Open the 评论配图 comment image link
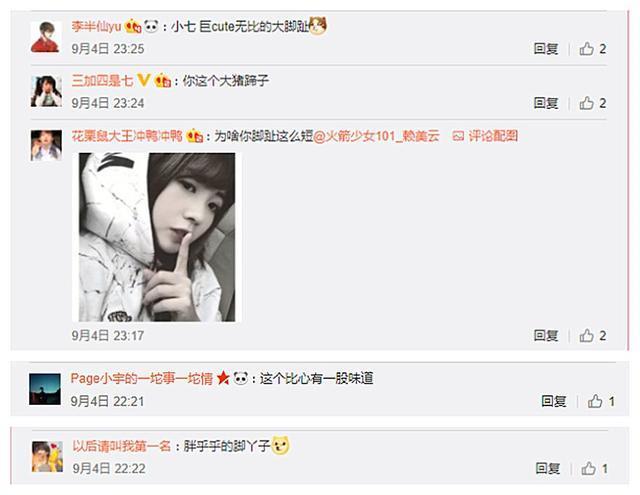The width and height of the screenshot is (640, 495). (x=485, y=136)
